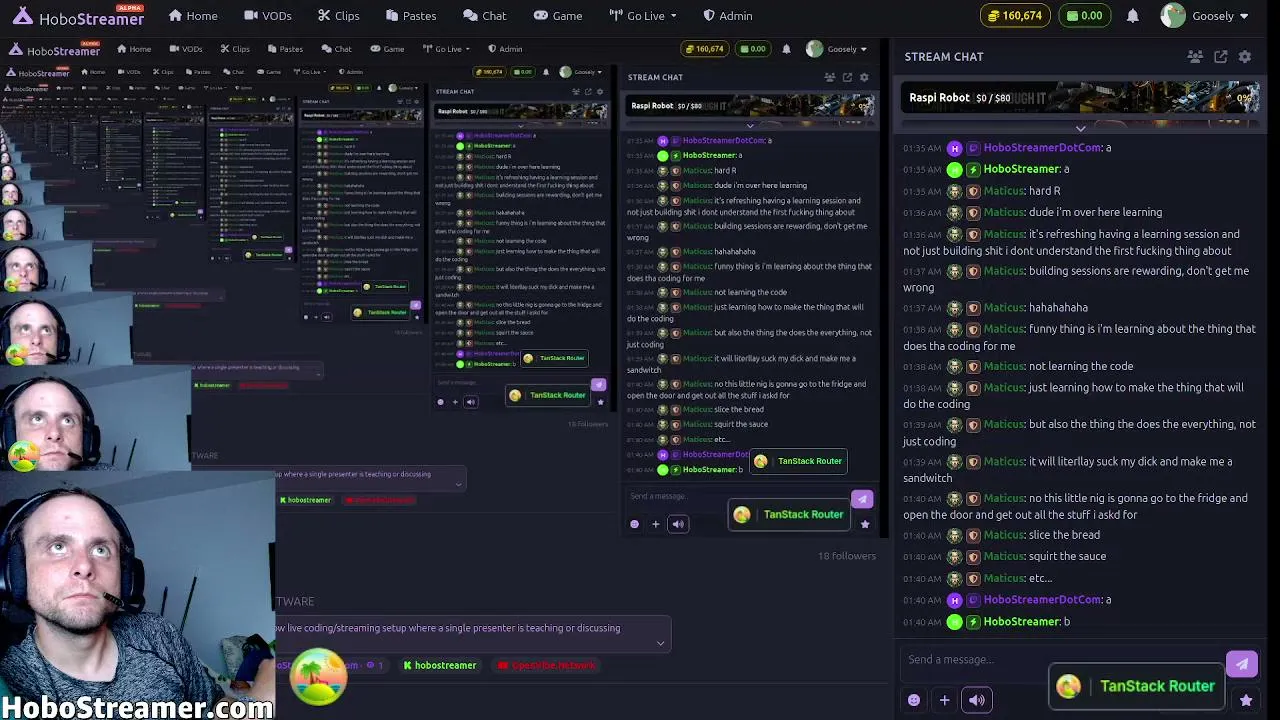Click the message 'not learning the code'
The image size is (1280, 720).
[x=1081, y=367]
